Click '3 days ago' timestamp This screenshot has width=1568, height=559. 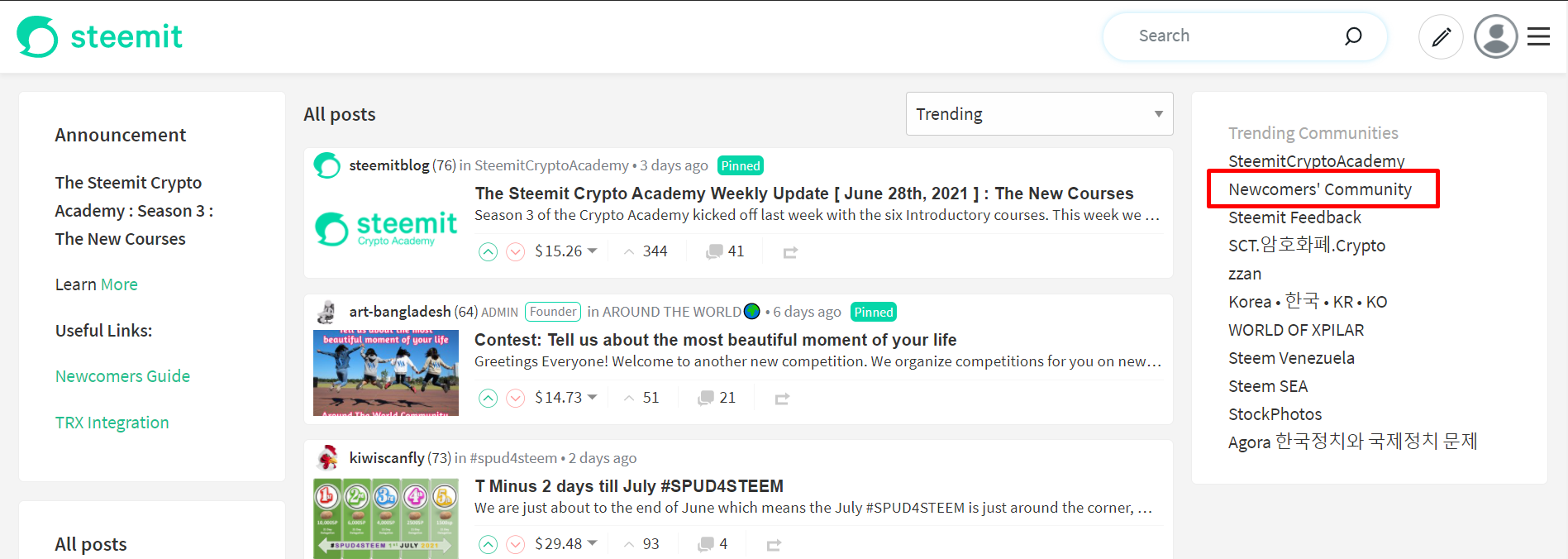click(674, 165)
